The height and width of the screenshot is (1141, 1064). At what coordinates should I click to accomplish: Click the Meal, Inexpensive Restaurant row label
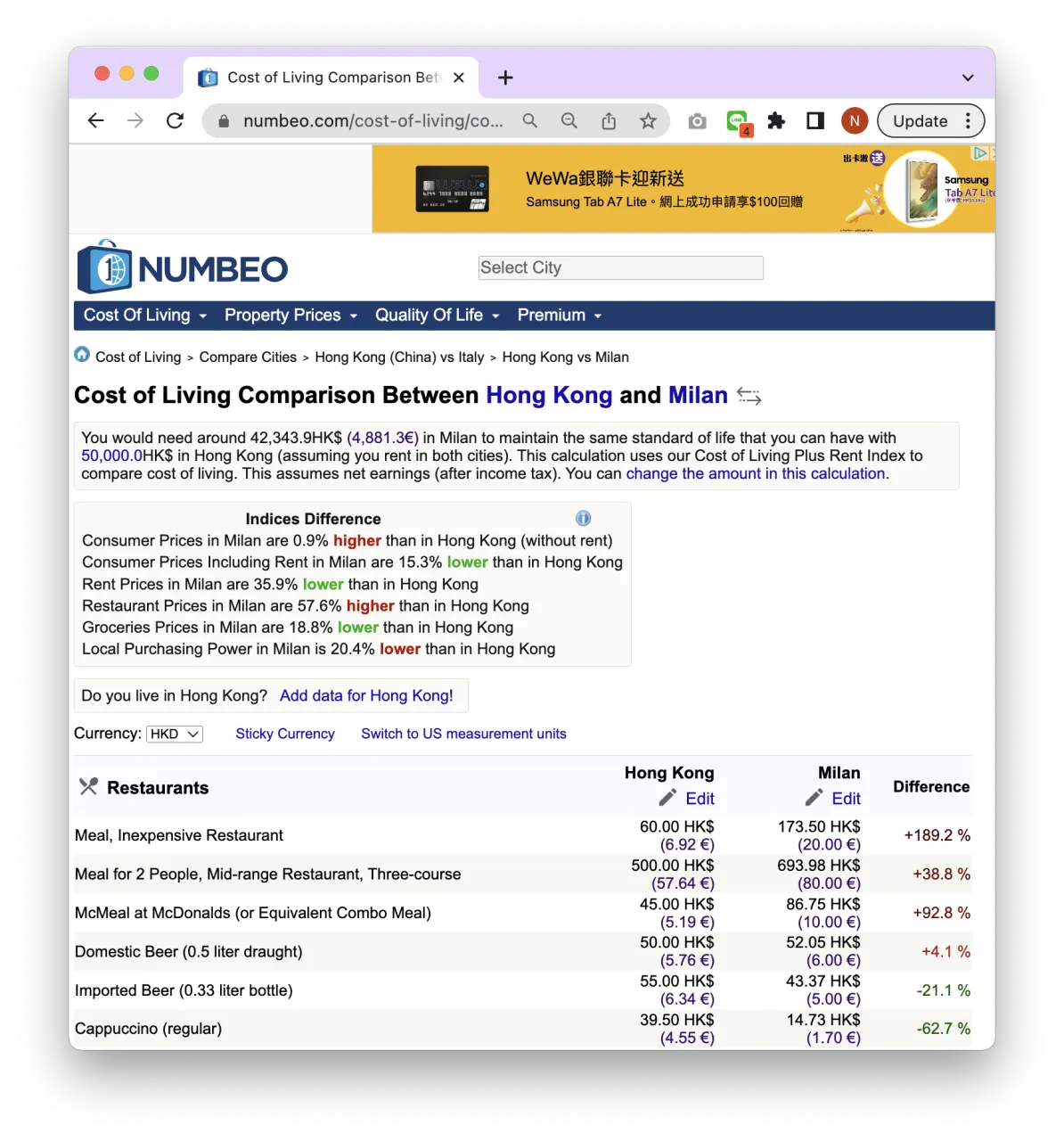pos(179,835)
